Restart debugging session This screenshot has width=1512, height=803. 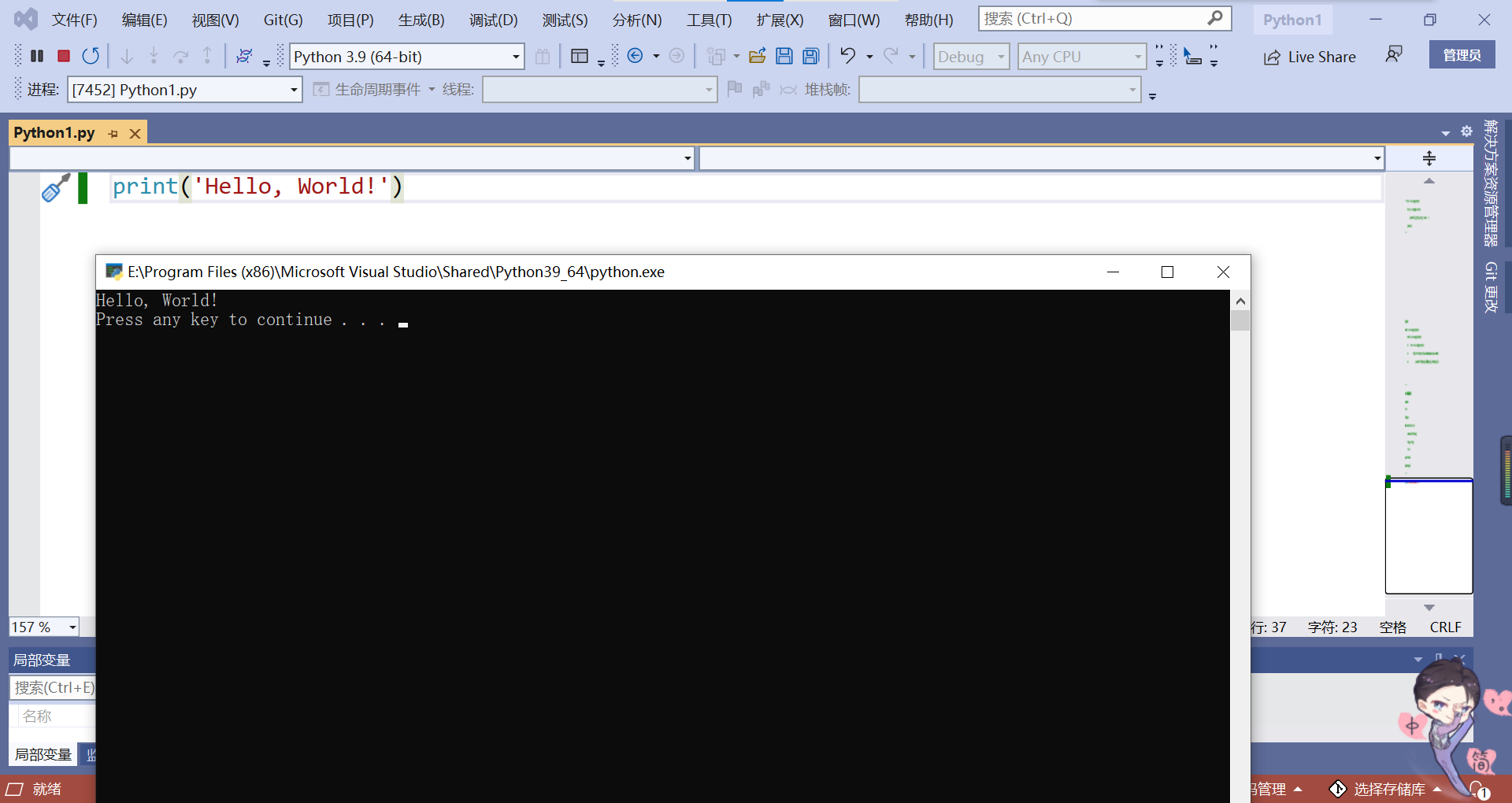tap(90, 56)
